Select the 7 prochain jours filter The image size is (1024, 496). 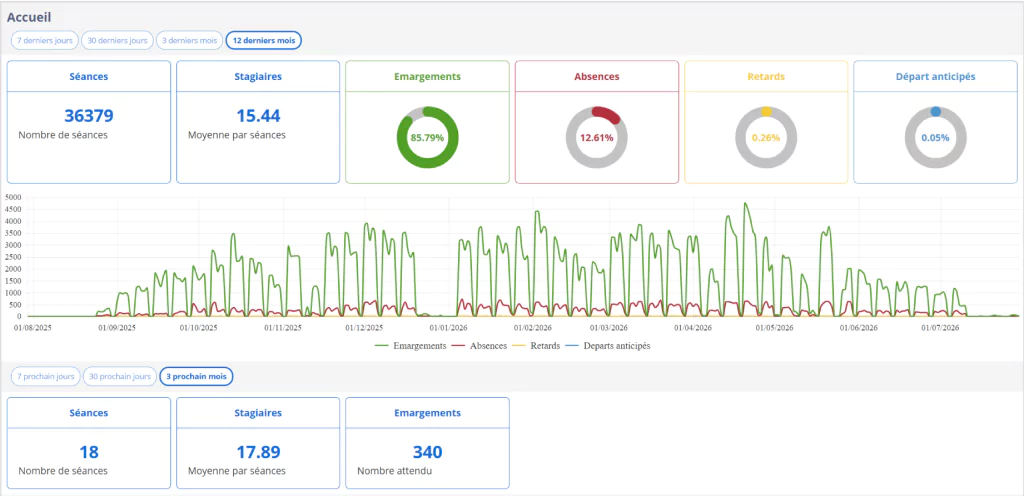point(46,377)
